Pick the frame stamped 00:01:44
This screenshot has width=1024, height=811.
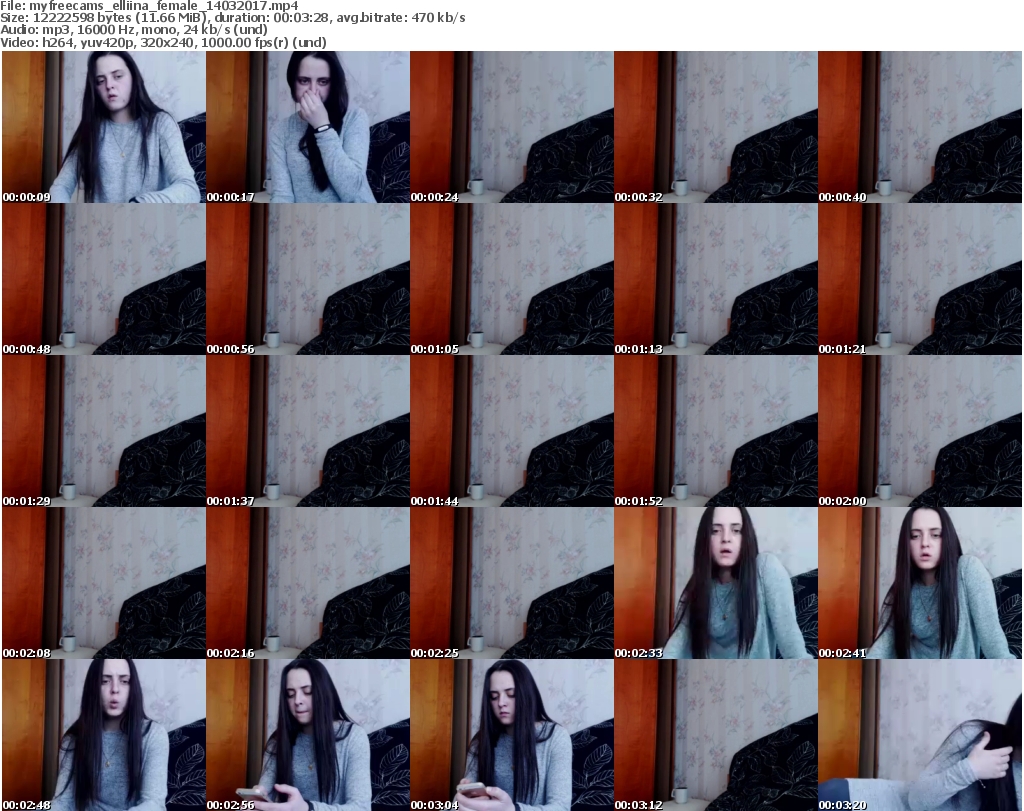pos(511,431)
